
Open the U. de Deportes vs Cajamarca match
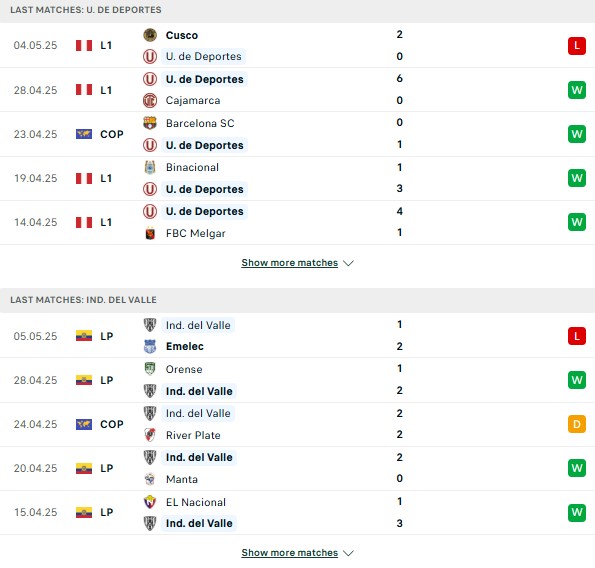point(298,90)
